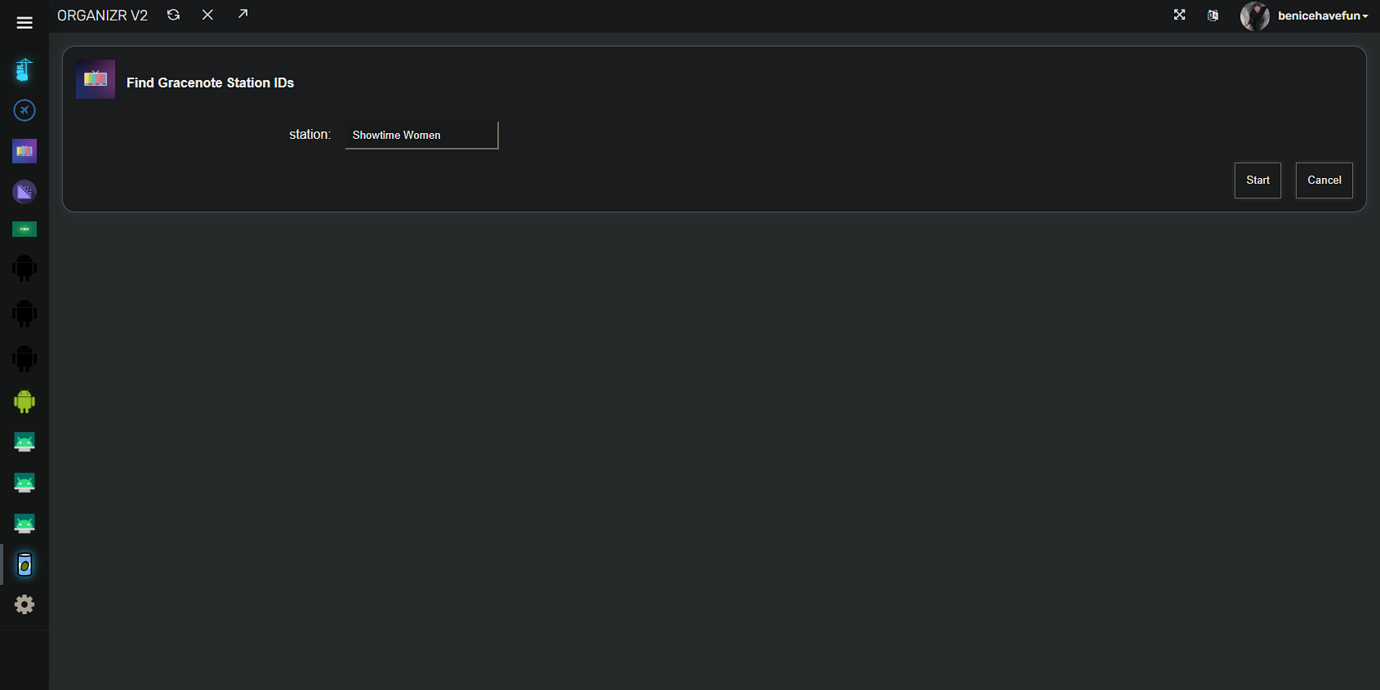Open Organizr settings via the gear icon
Image resolution: width=1380 pixels, height=690 pixels.
pyautogui.click(x=24, y=604)
